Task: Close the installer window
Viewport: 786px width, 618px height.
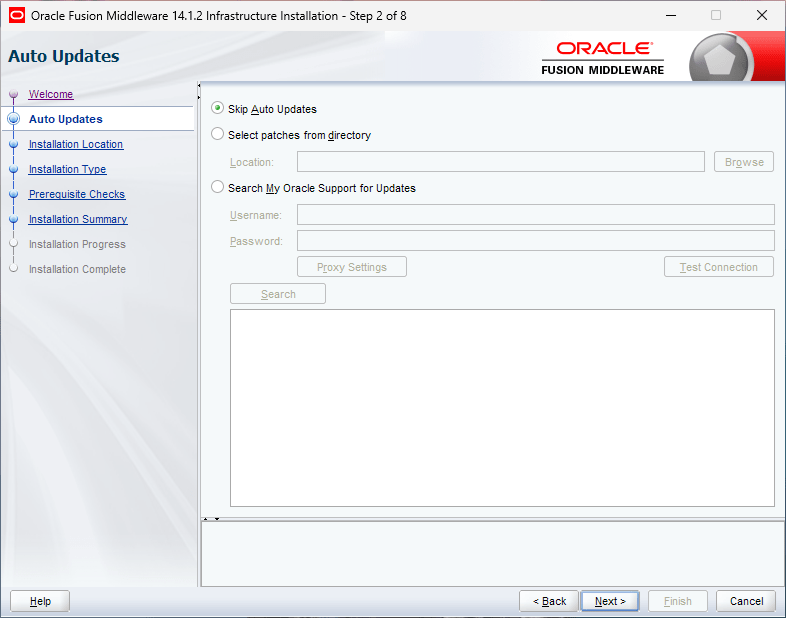Action: point(761,16)
